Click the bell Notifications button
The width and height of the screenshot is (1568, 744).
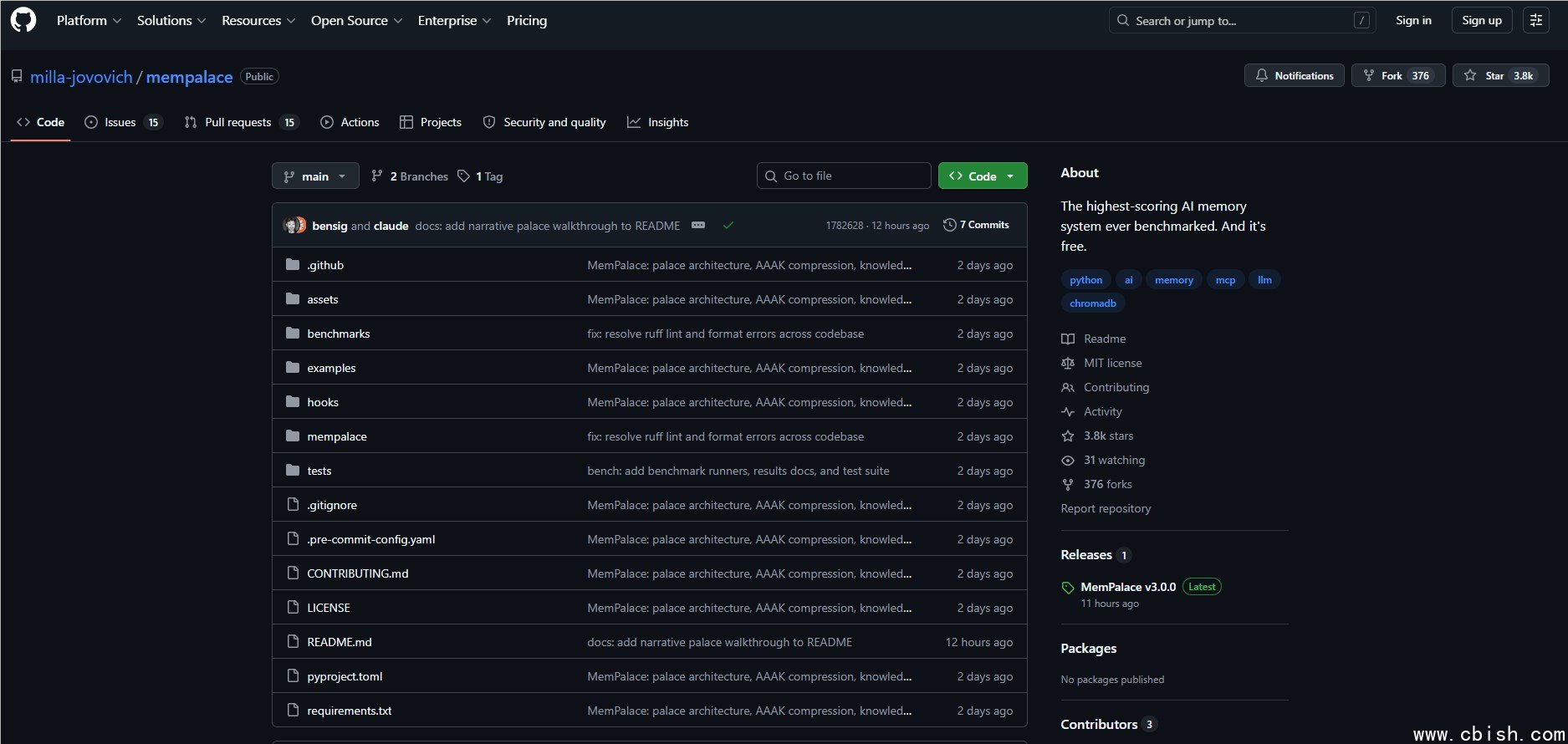point(1294,76)
